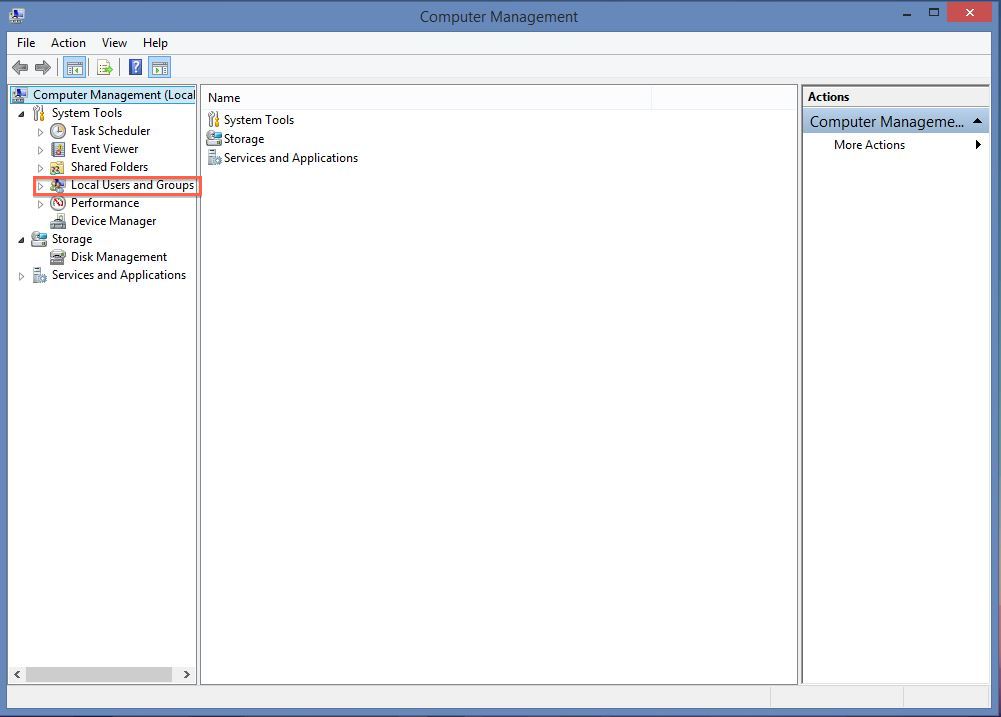Select Services and Applications text in list
Image resolution: width=1001 pixels, height=717 pixels.
[290, 158]
